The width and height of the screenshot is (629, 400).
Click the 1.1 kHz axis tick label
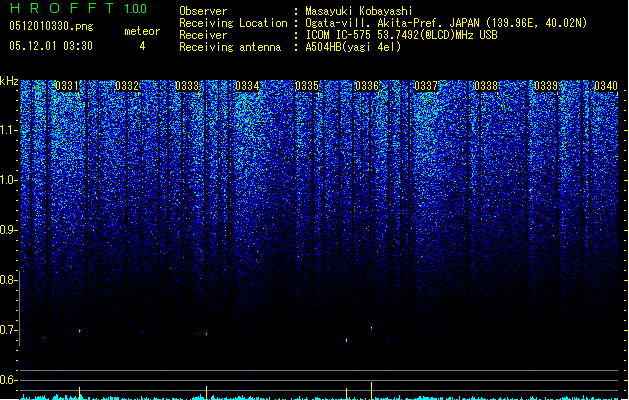coord(8,130)
